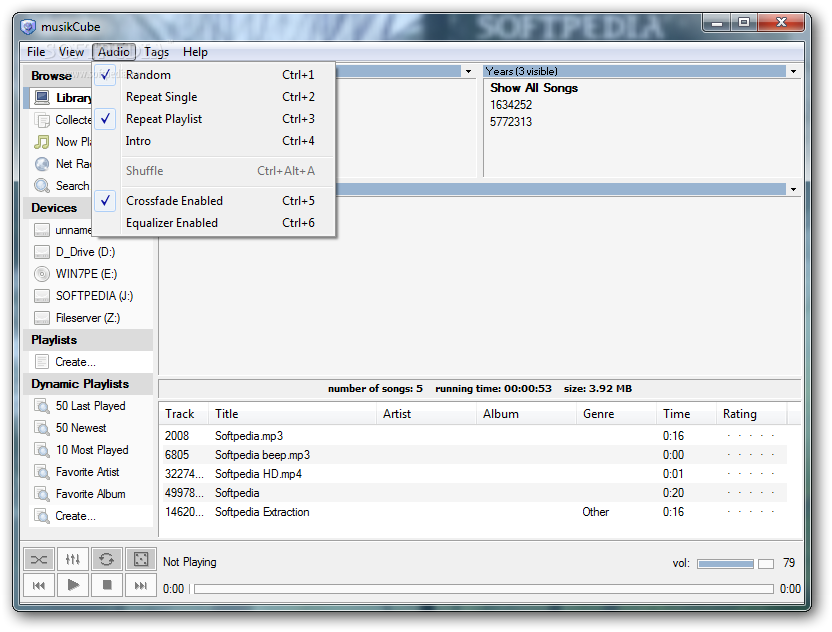Enable Intro mode in Audio menu
This screenshot has width=832, height=632.
click(214, 141)
